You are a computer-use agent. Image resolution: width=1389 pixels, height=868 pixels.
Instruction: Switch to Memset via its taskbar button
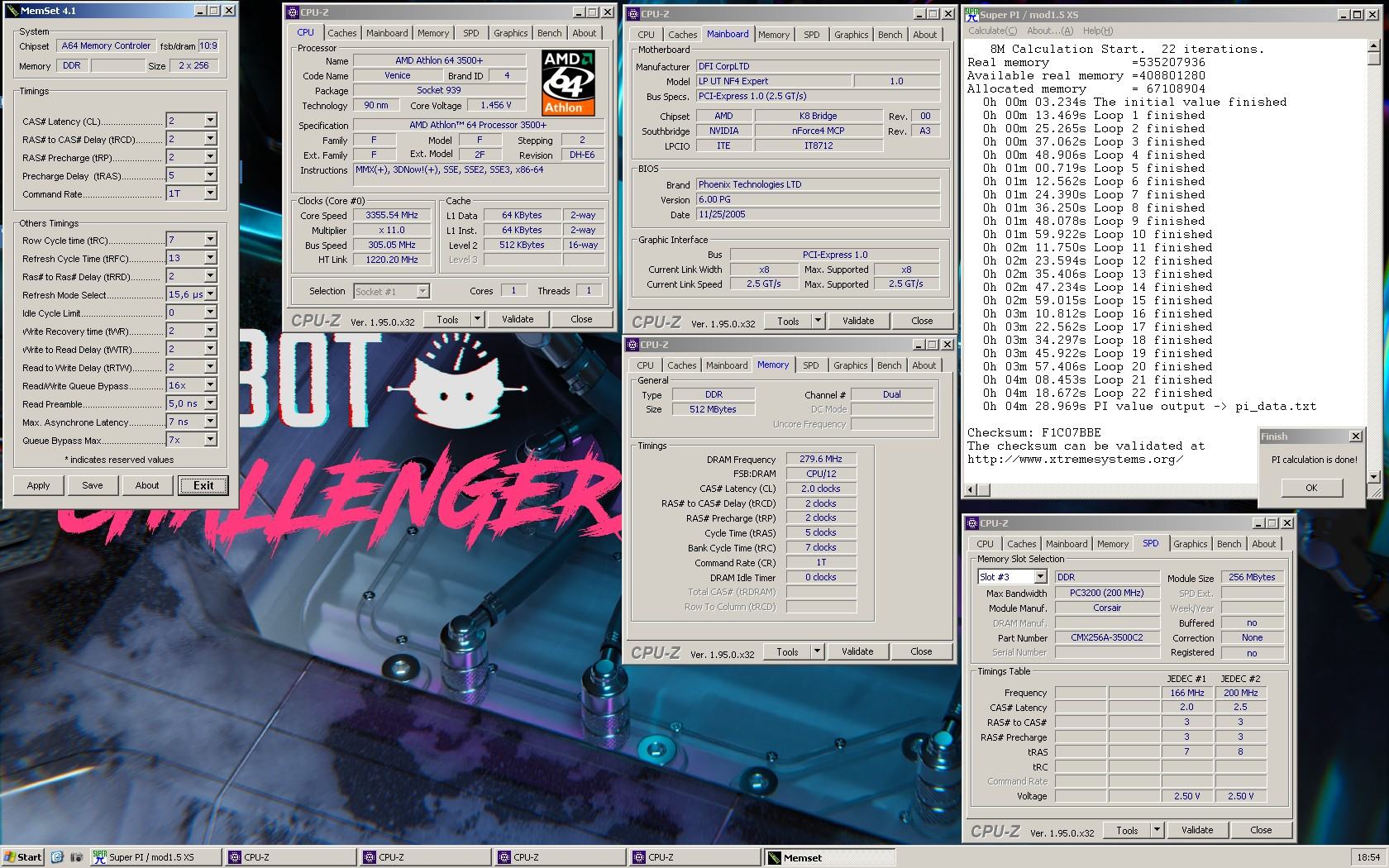coord(828,857)
